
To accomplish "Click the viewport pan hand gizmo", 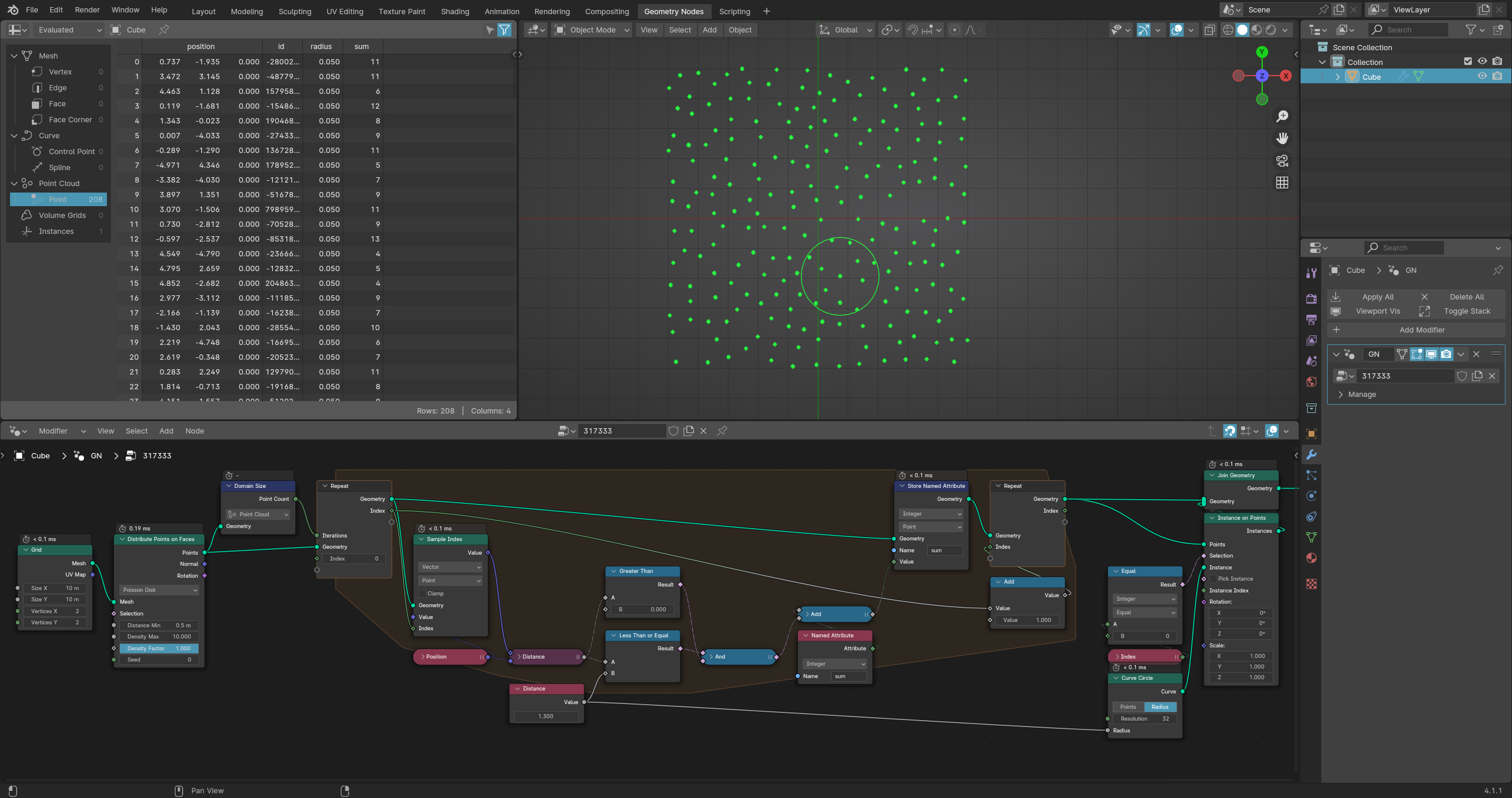I will coord(1282,138).
